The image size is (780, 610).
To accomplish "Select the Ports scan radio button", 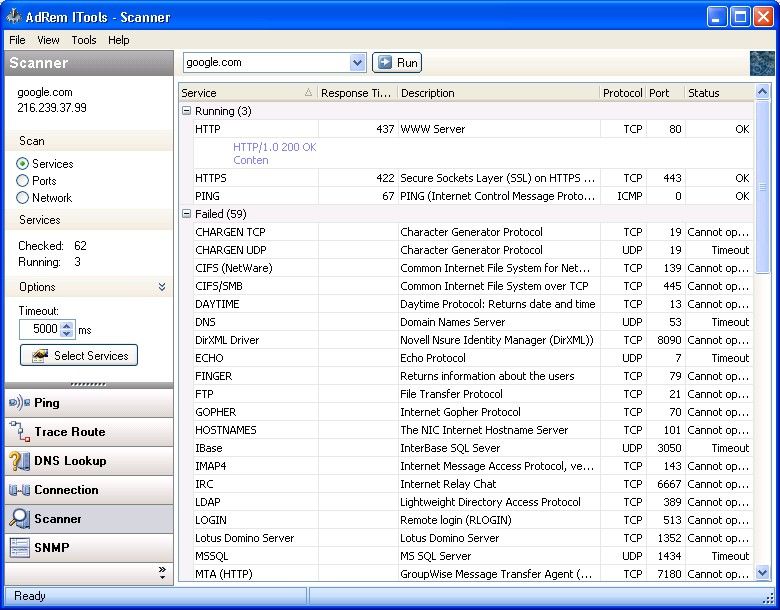I will click(x=23, y=181).
